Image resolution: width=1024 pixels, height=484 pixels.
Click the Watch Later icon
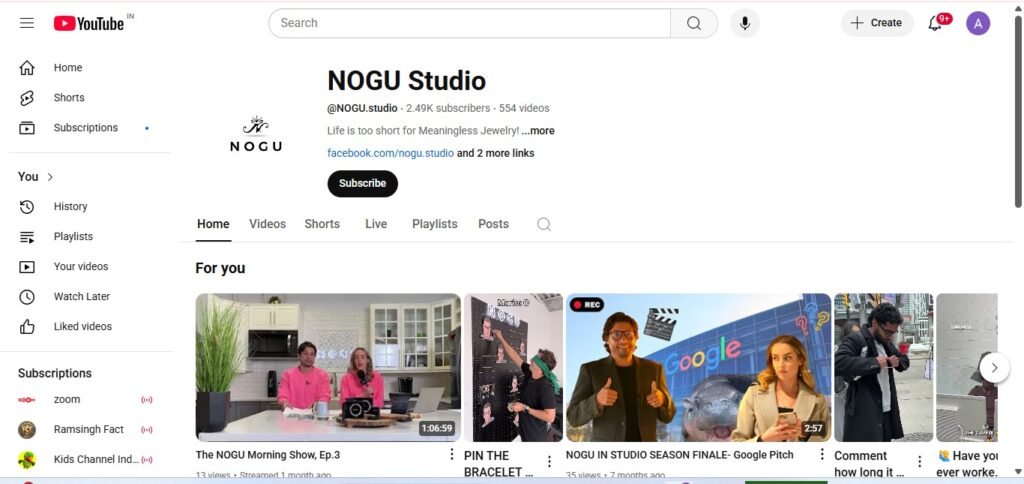(27, 297)
